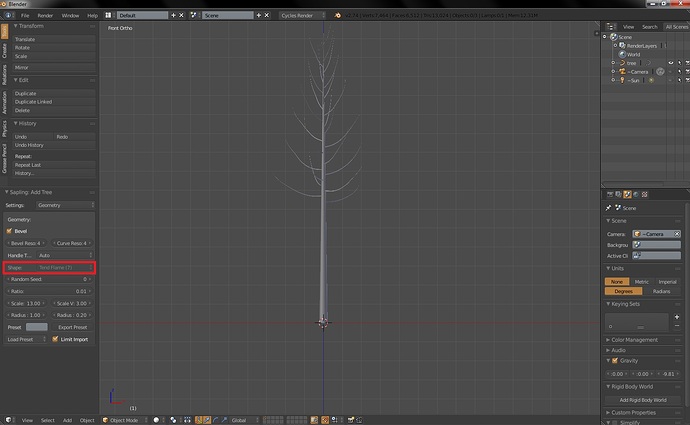Click the Duplicate Linked button

pyautogui.click(x=54, y=102)
